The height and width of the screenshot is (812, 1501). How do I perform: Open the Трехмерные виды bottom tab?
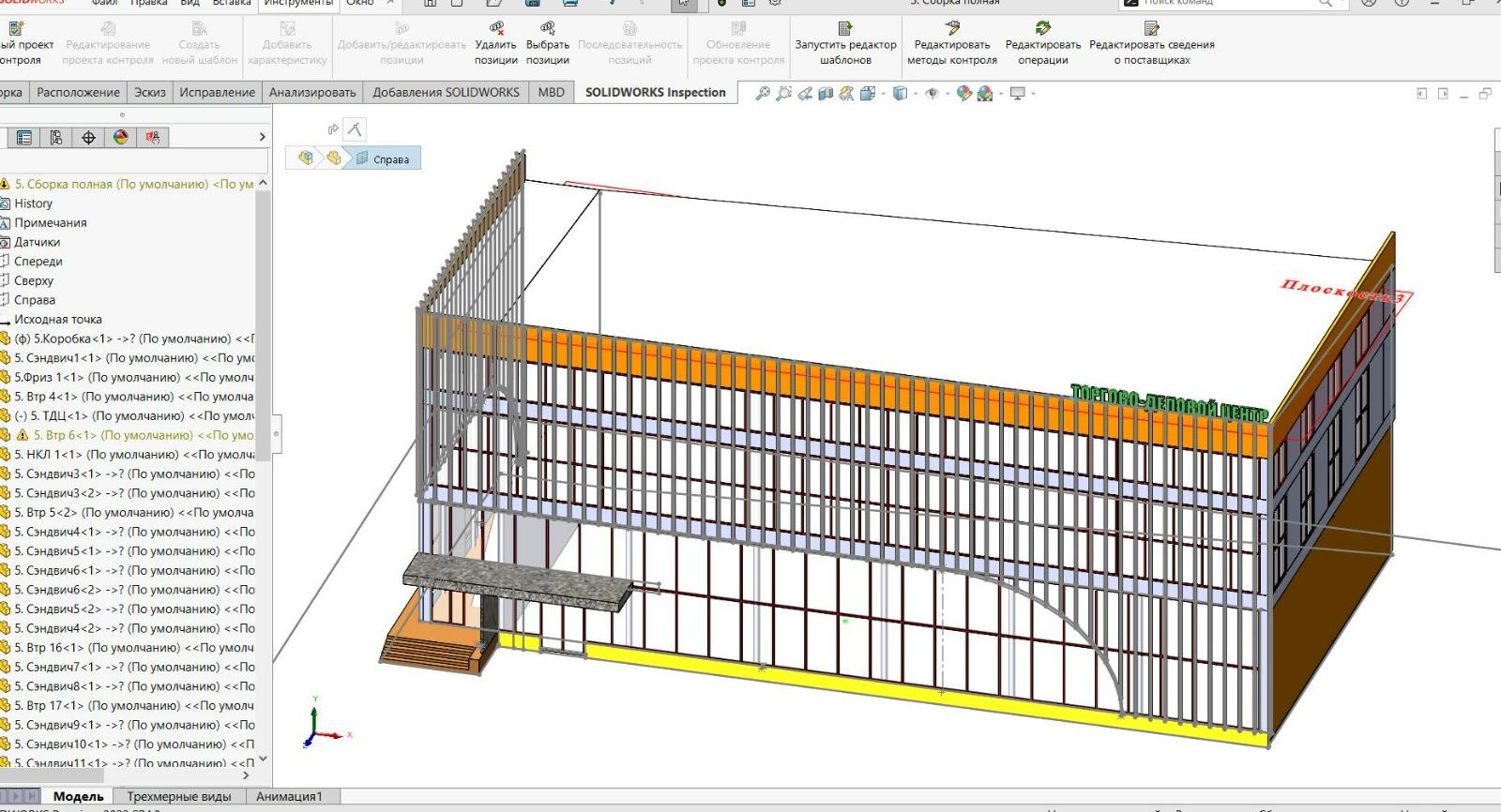point(179,796)
